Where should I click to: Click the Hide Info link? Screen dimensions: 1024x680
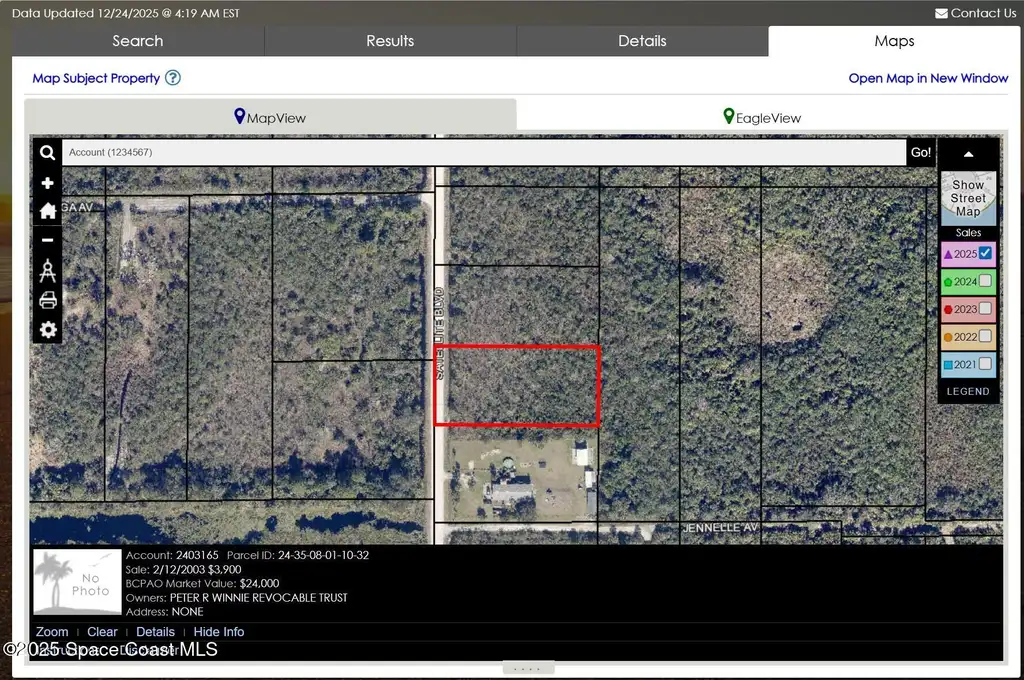pyautogui.click(x=219, y=632)
